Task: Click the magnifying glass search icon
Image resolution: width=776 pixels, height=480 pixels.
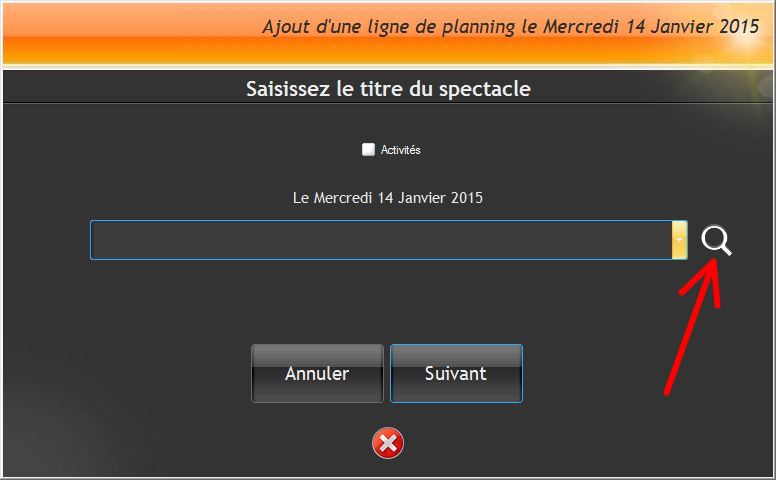Action: click(716, 240)
